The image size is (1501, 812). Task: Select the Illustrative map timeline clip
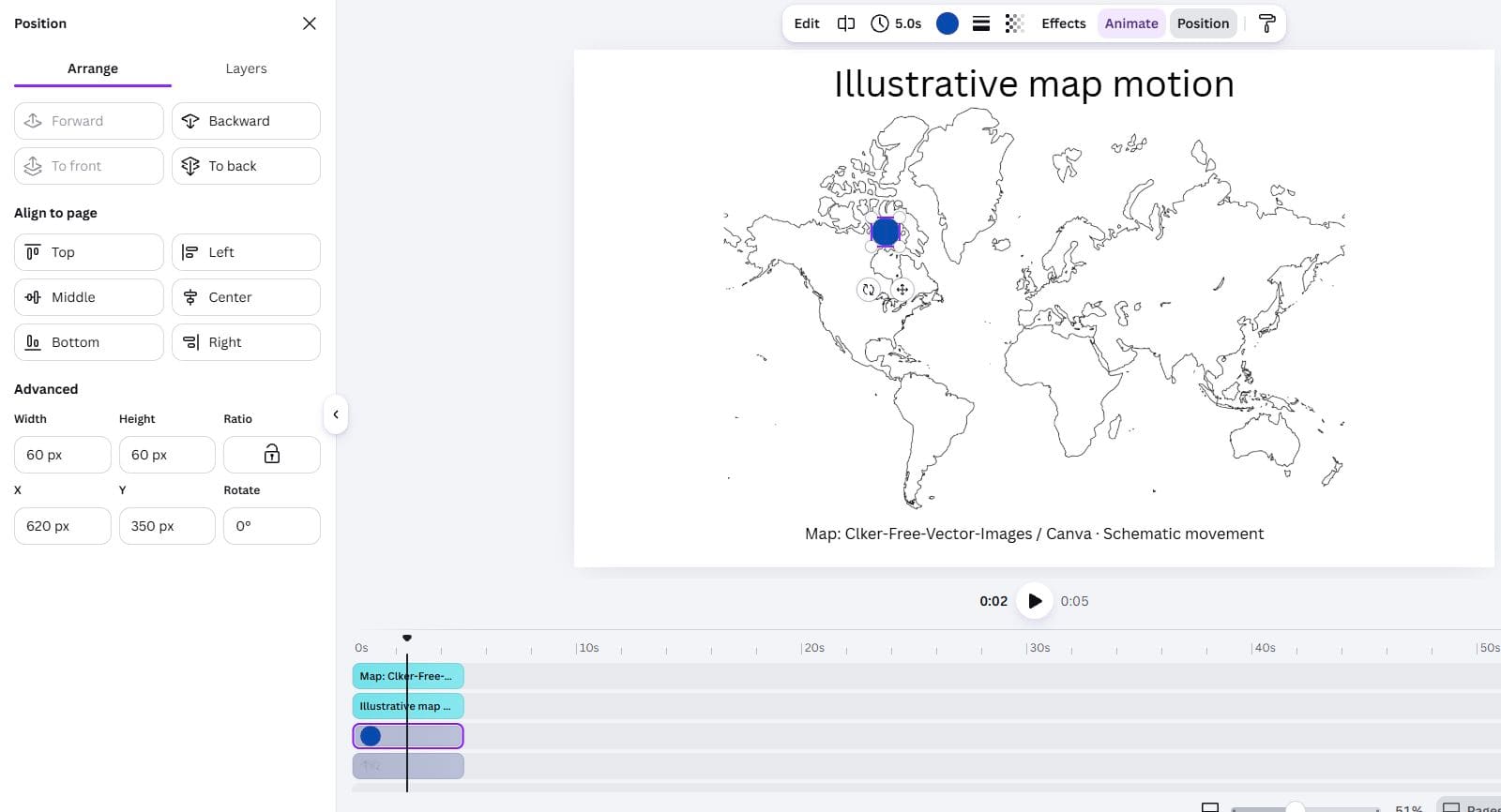[x=408, y=706]
